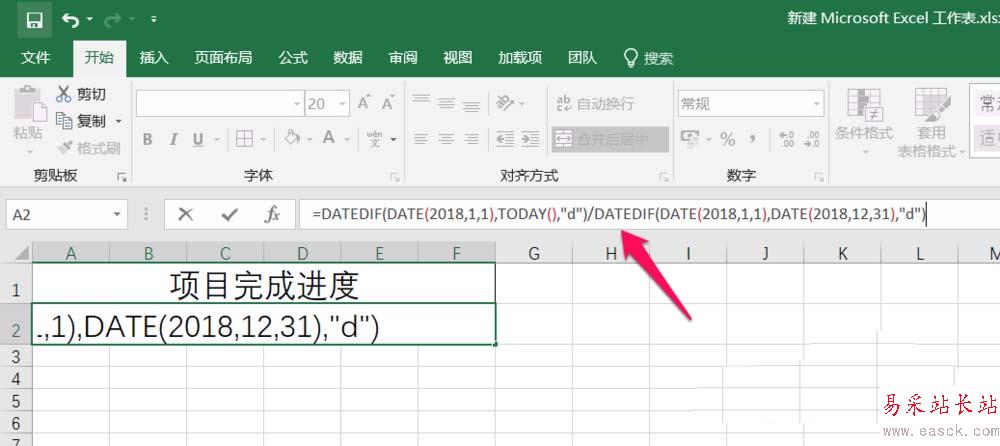Open the 公式 (Formulas) tab

(293, 58)
